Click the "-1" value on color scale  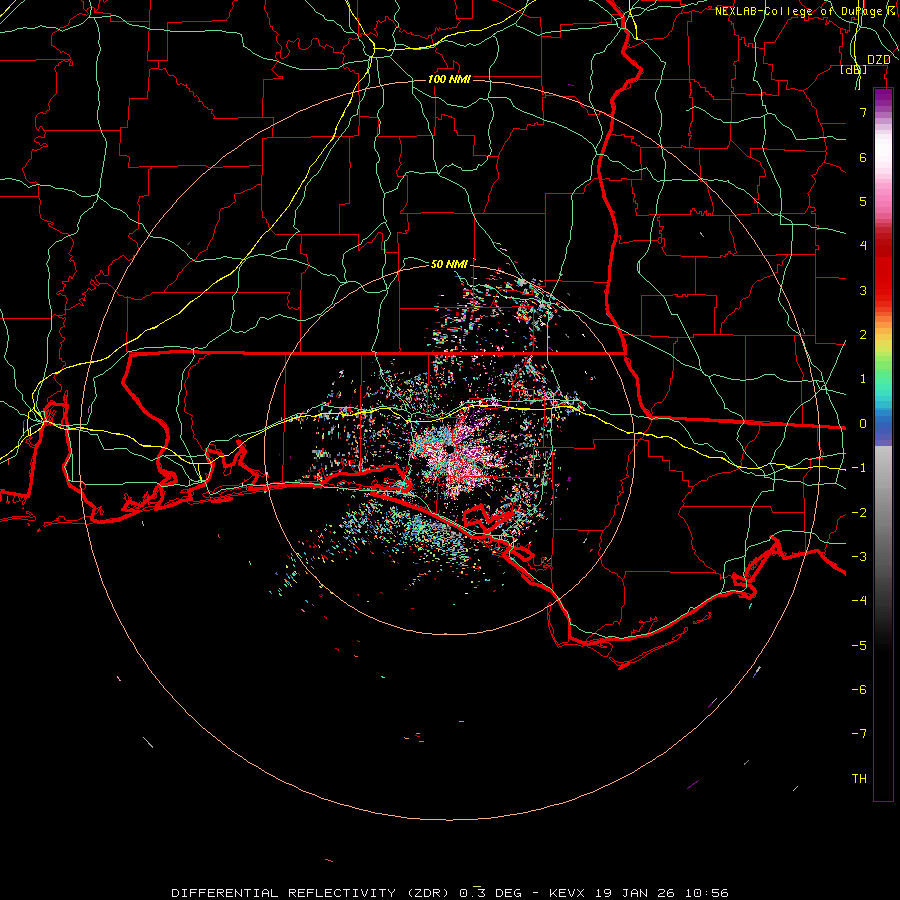click(859, 468)
